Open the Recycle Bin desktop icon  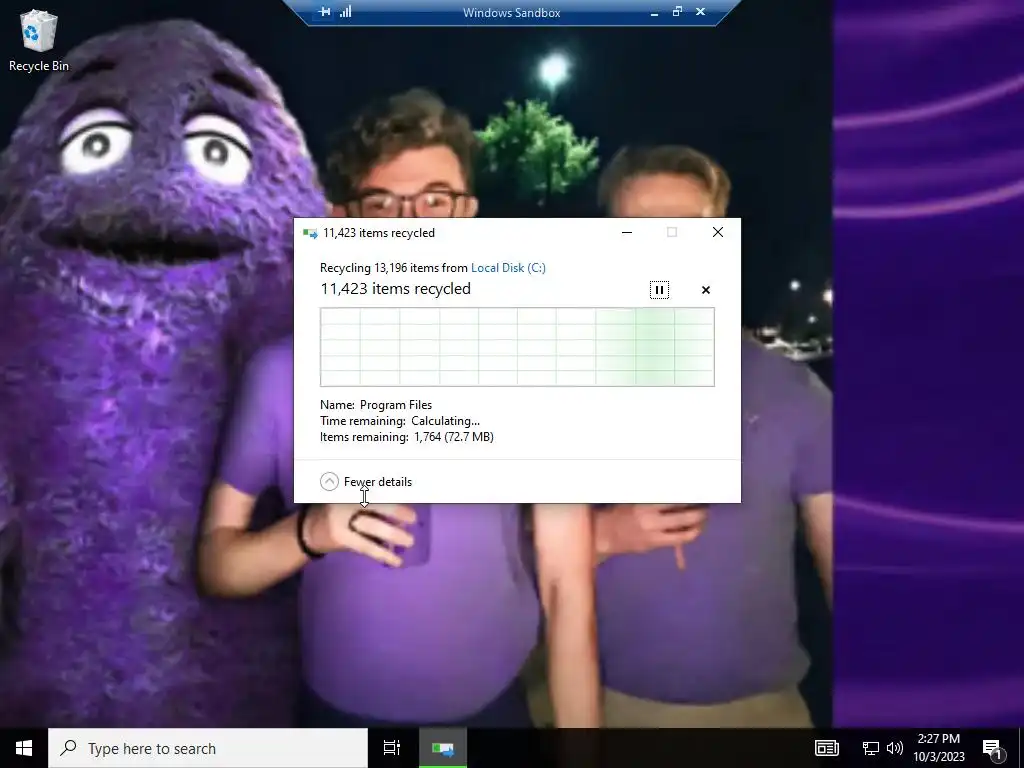click(39, 40)
